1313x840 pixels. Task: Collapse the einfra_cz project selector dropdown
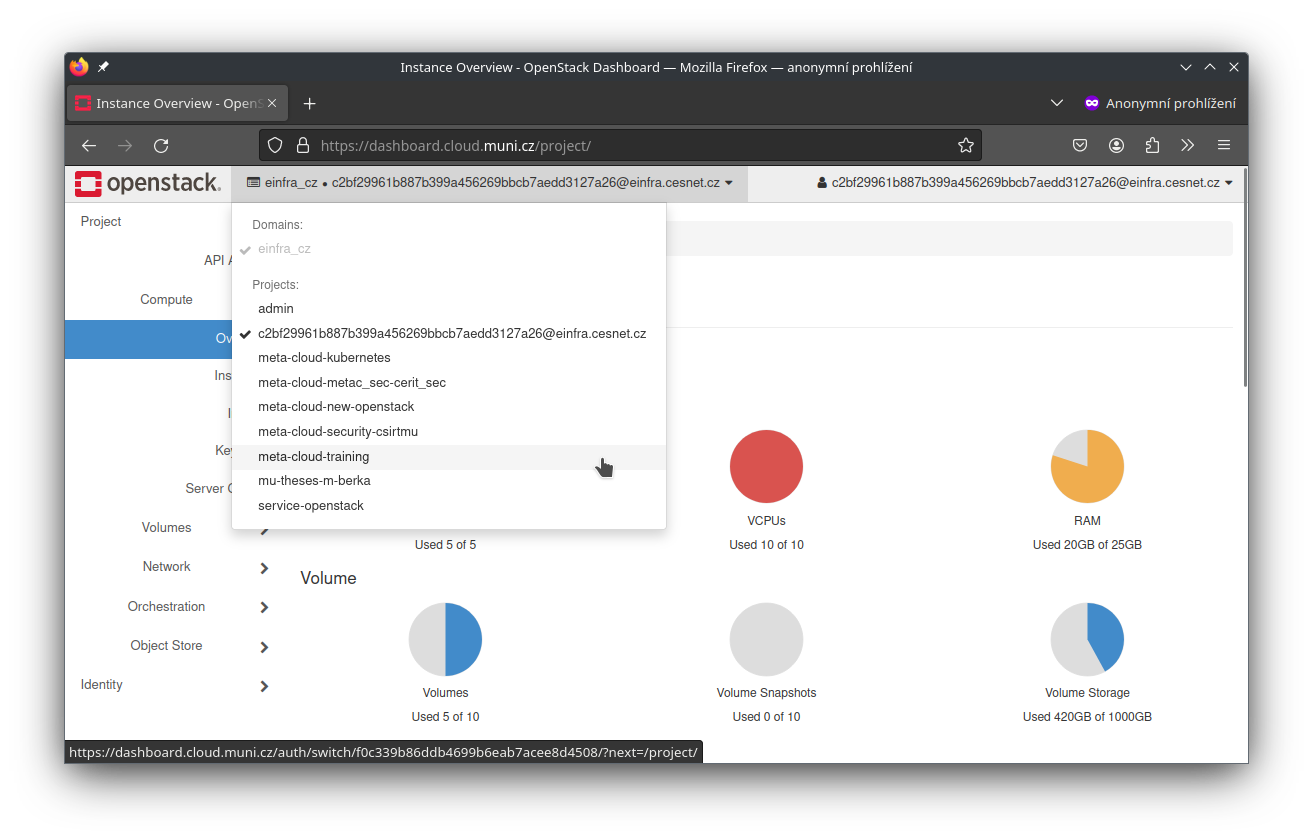click(x=489, y=183)
